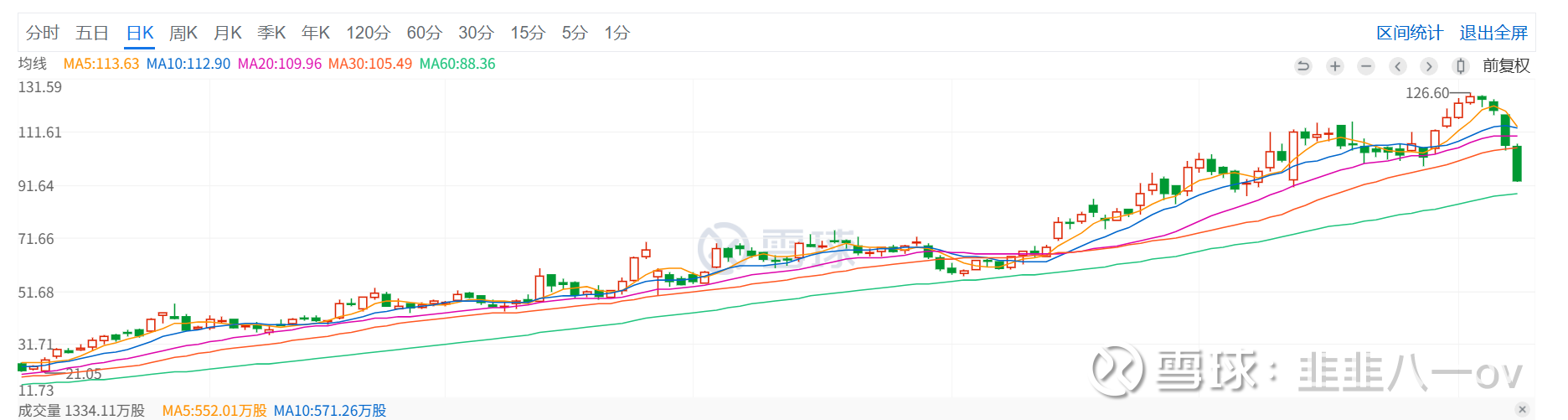
Task: Switch to the 五日 tab
Action: click(x=92, y=33)
